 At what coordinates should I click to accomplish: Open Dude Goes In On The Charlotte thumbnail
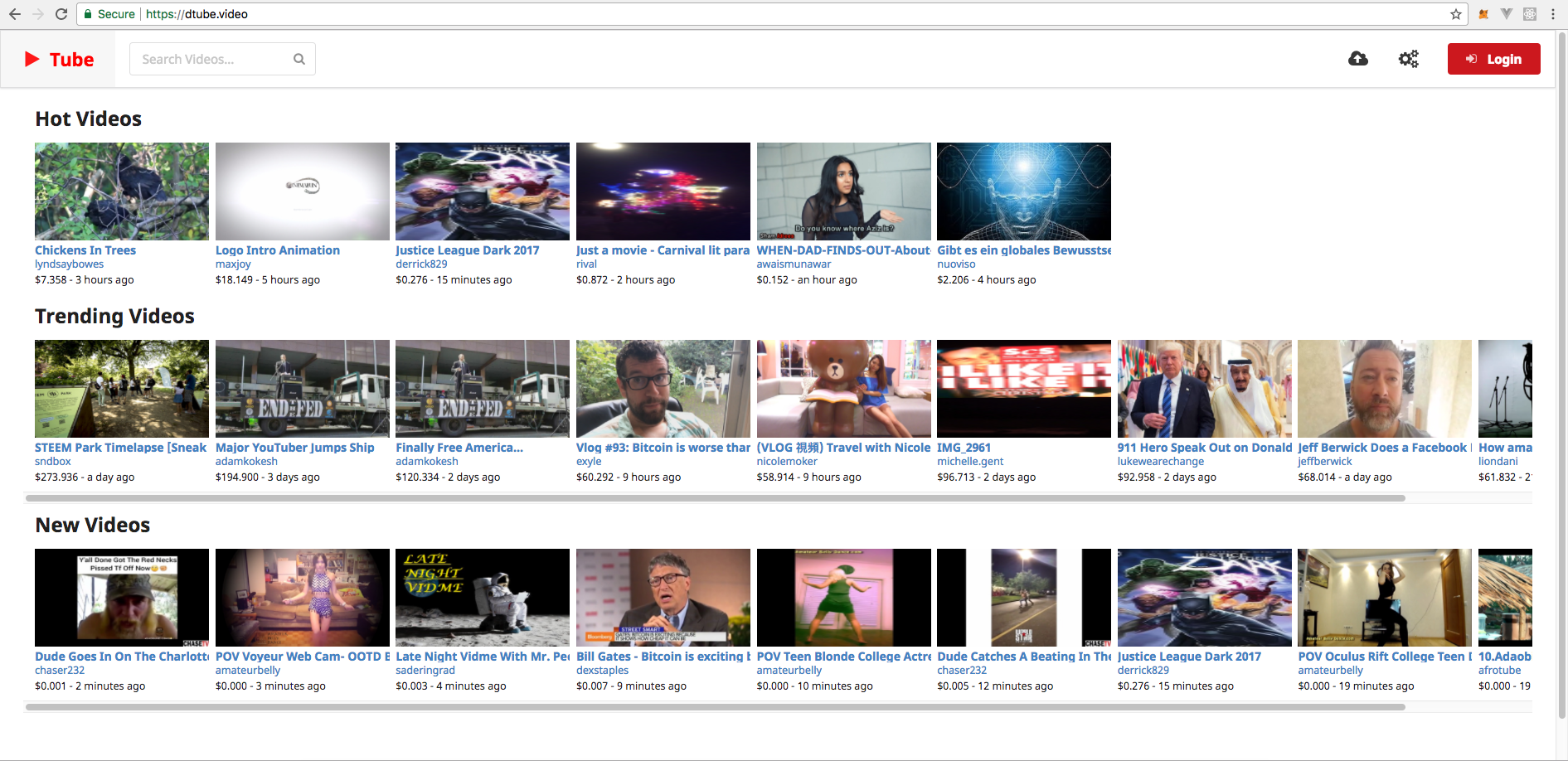(122, 598)
